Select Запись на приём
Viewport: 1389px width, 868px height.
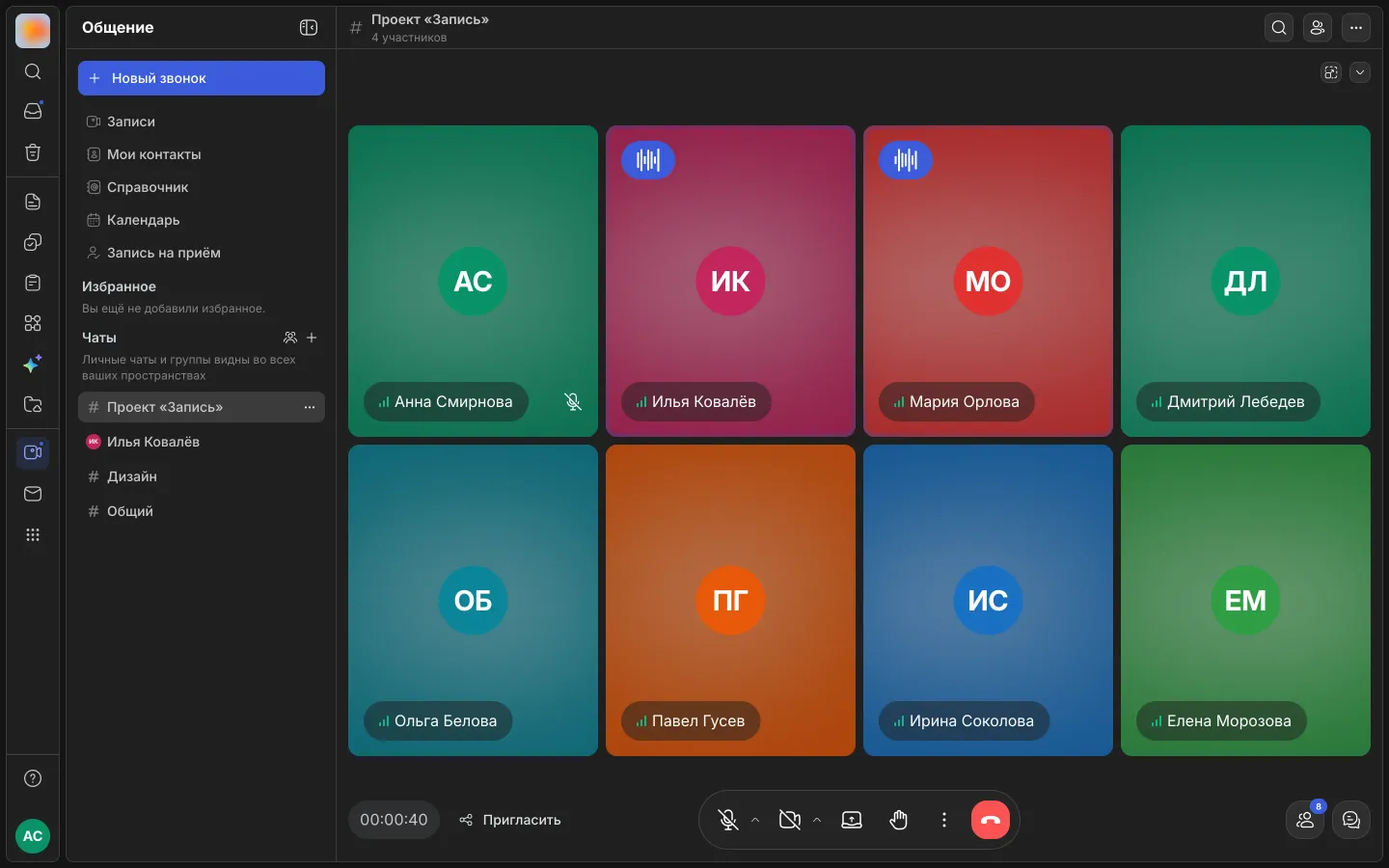(201, 253)
